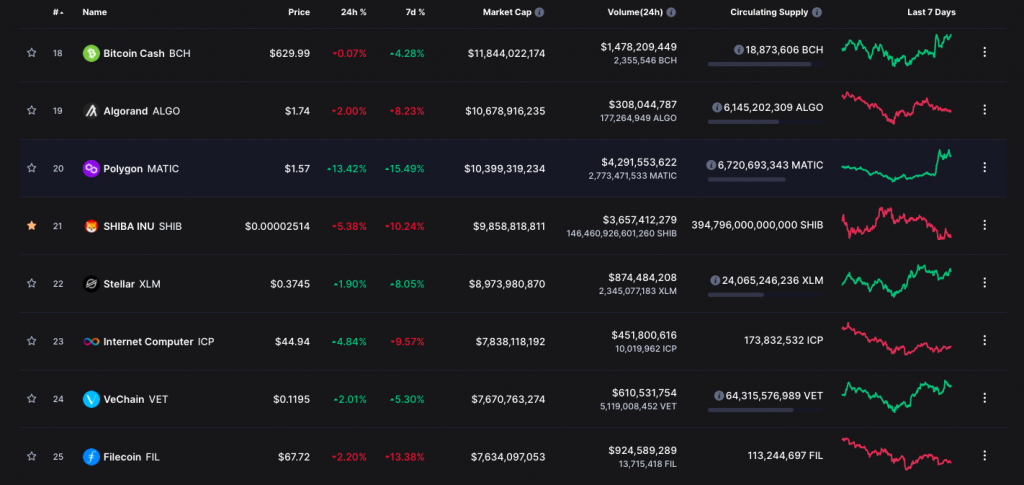Open more options menu for Bitcoin Cash
Image resolution: width=1024 pixels, height=485 pixels.
click(x=985, y=52)
